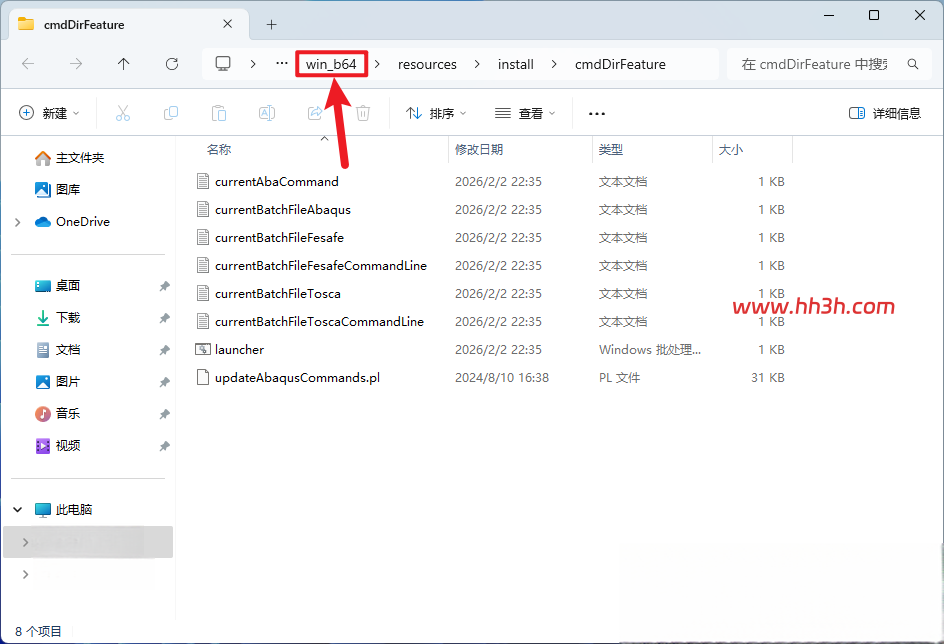Go to win_b64 folder in breadcrumb
The image size is (944, 644).
[x=331, y=64]
